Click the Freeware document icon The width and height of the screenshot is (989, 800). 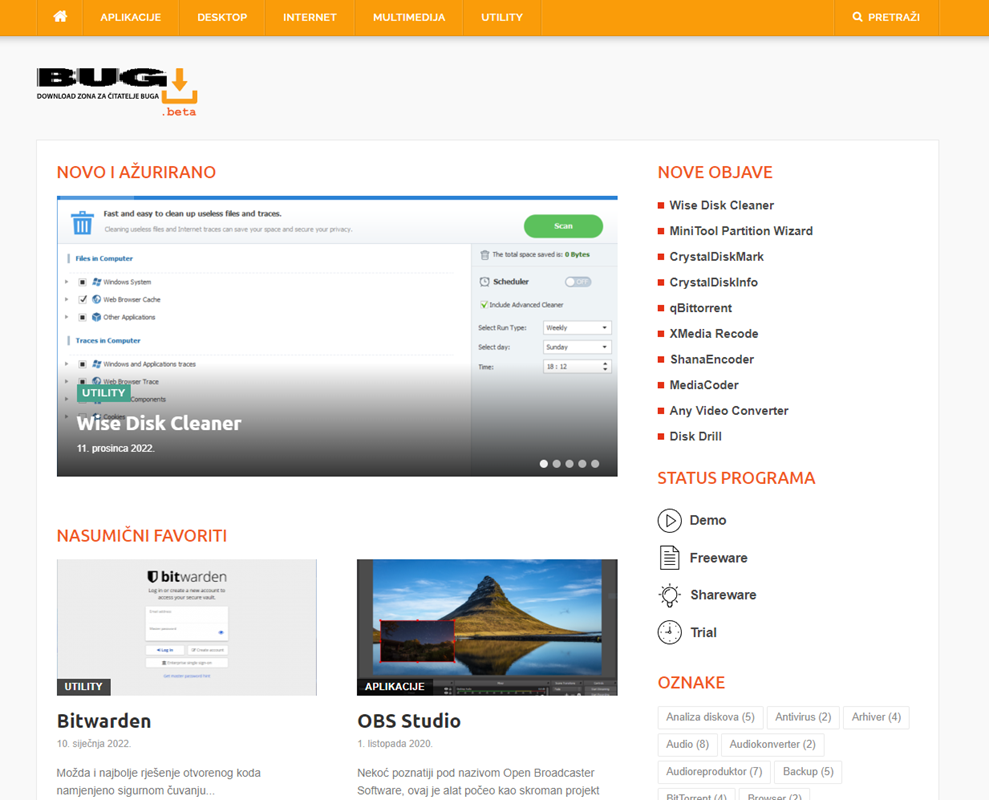(x=669, y=558)
